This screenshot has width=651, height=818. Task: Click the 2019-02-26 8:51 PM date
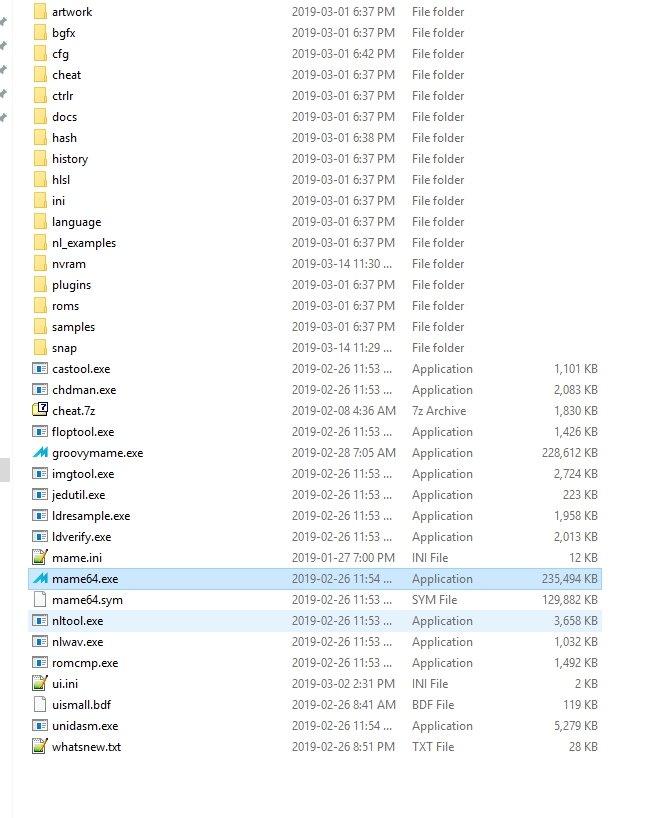[x=343, y=747]
